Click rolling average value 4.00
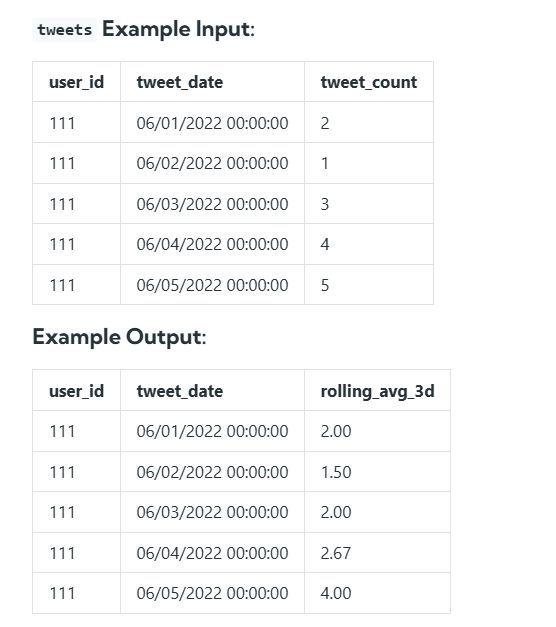556x627 pixels. [336, 593]
